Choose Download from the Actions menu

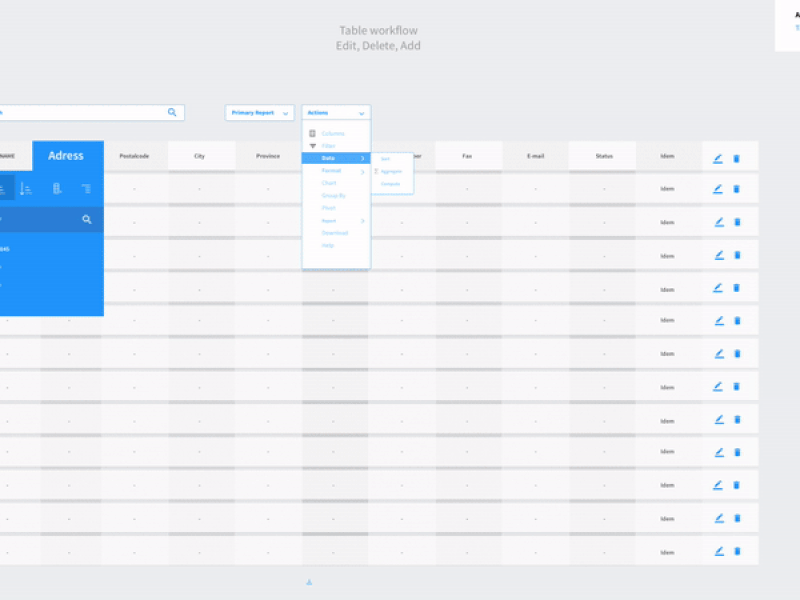[336, 232]
